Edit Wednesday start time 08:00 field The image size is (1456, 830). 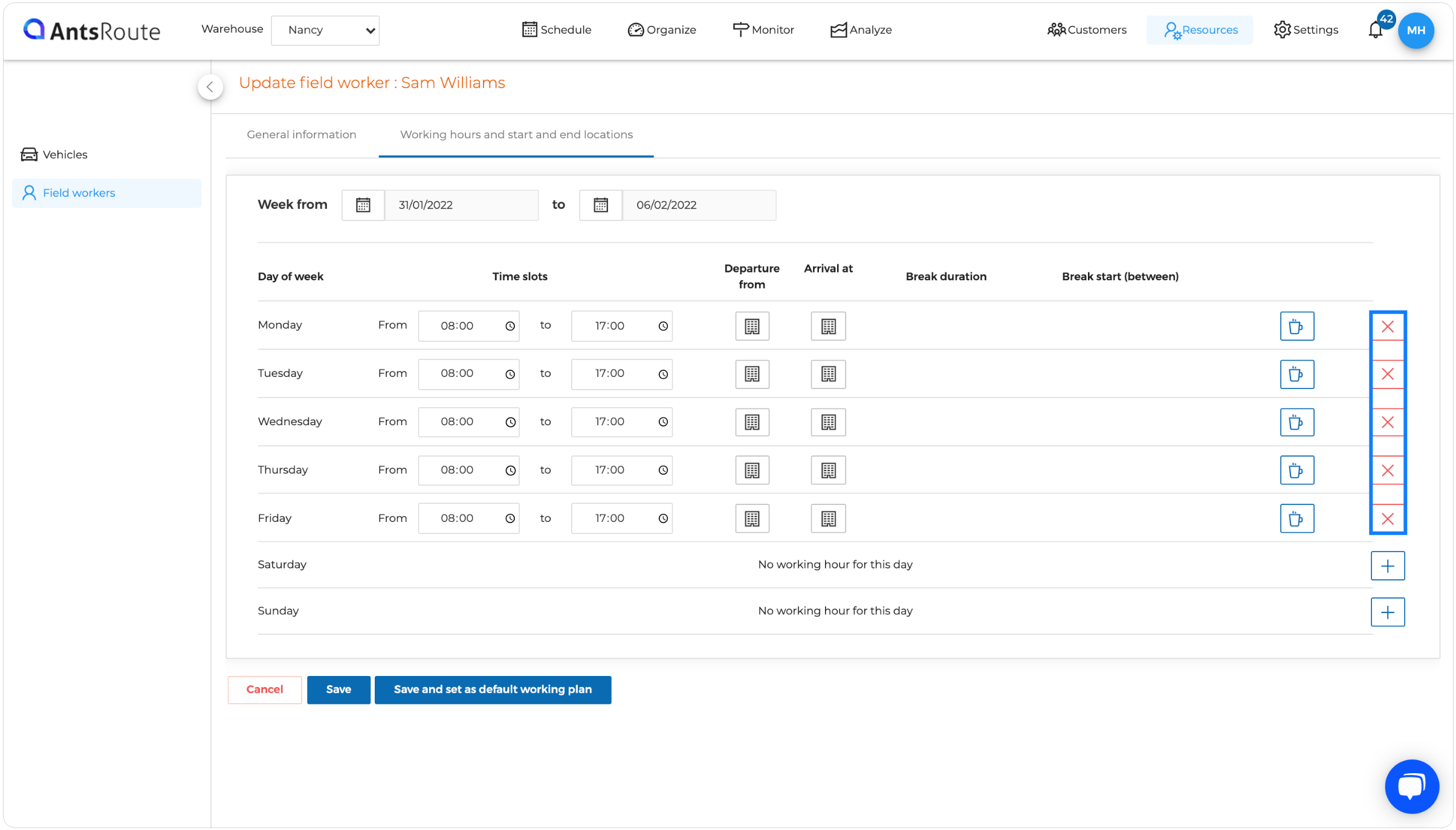point(468,422)
